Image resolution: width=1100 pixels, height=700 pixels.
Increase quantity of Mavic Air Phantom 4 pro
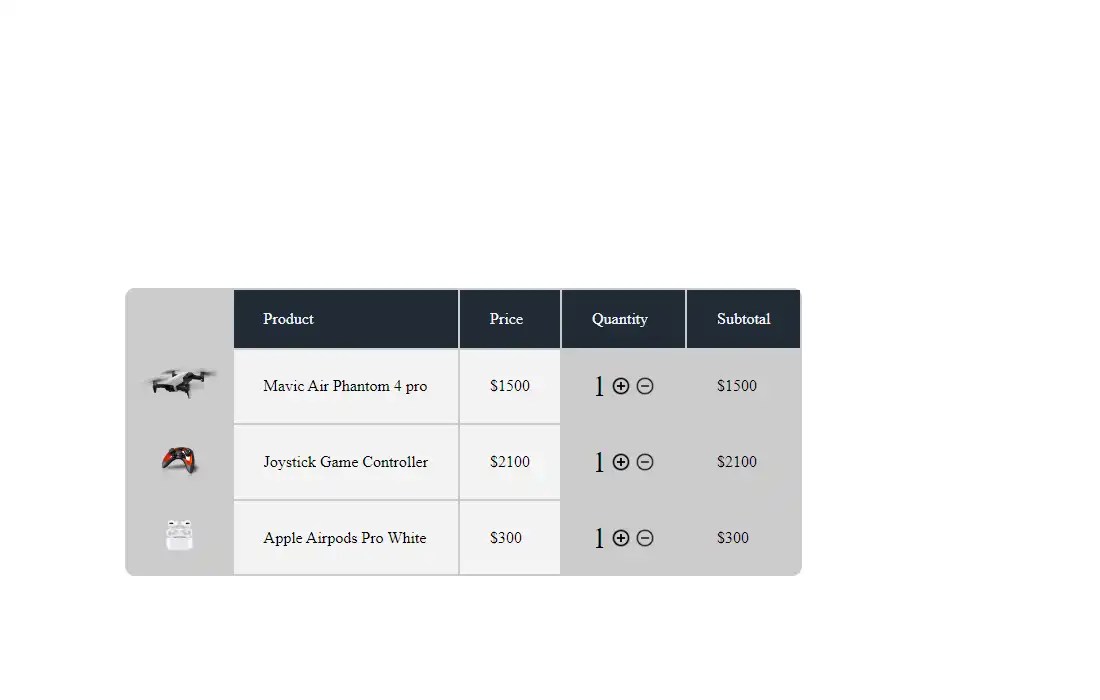621,386
